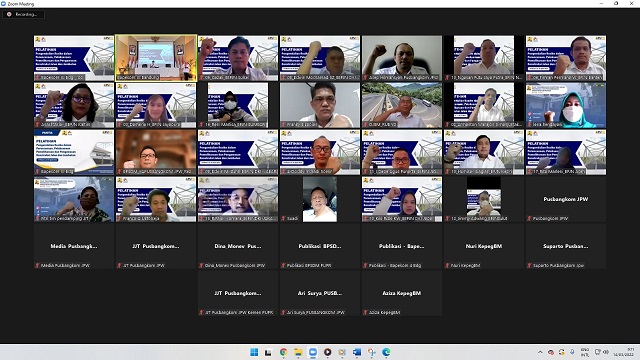Click the large 'Publikasi - Bape...' name text
The image size is (640, 360).
402,246
